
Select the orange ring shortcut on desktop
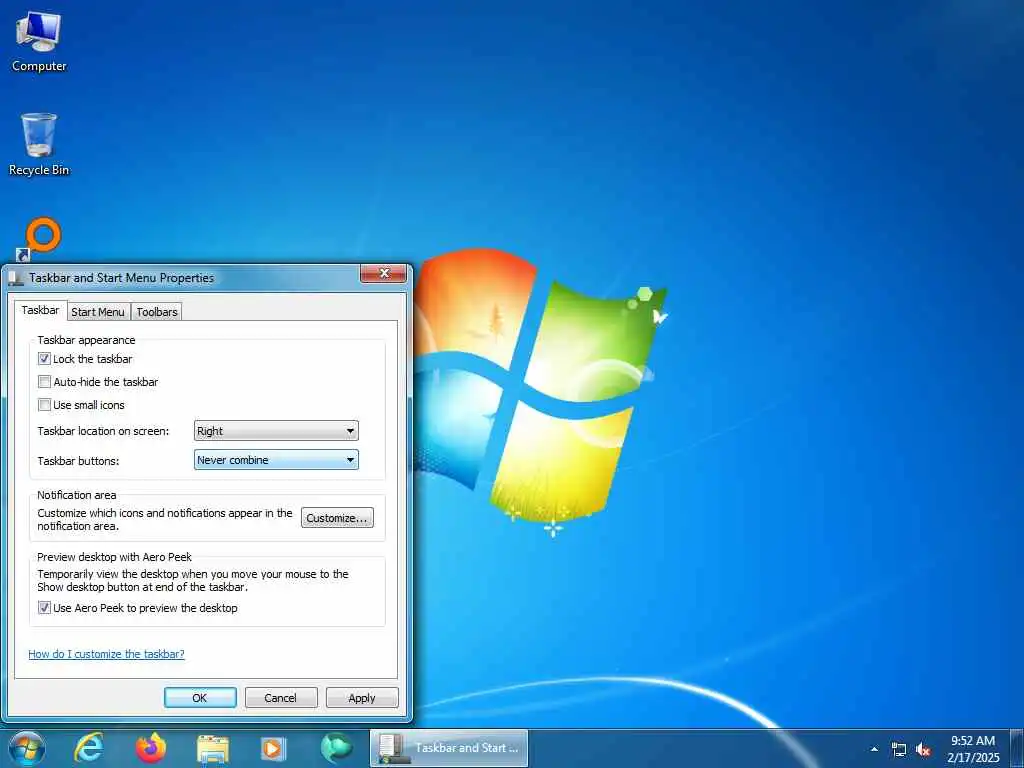pyautogui.click(x=39, y=238)
